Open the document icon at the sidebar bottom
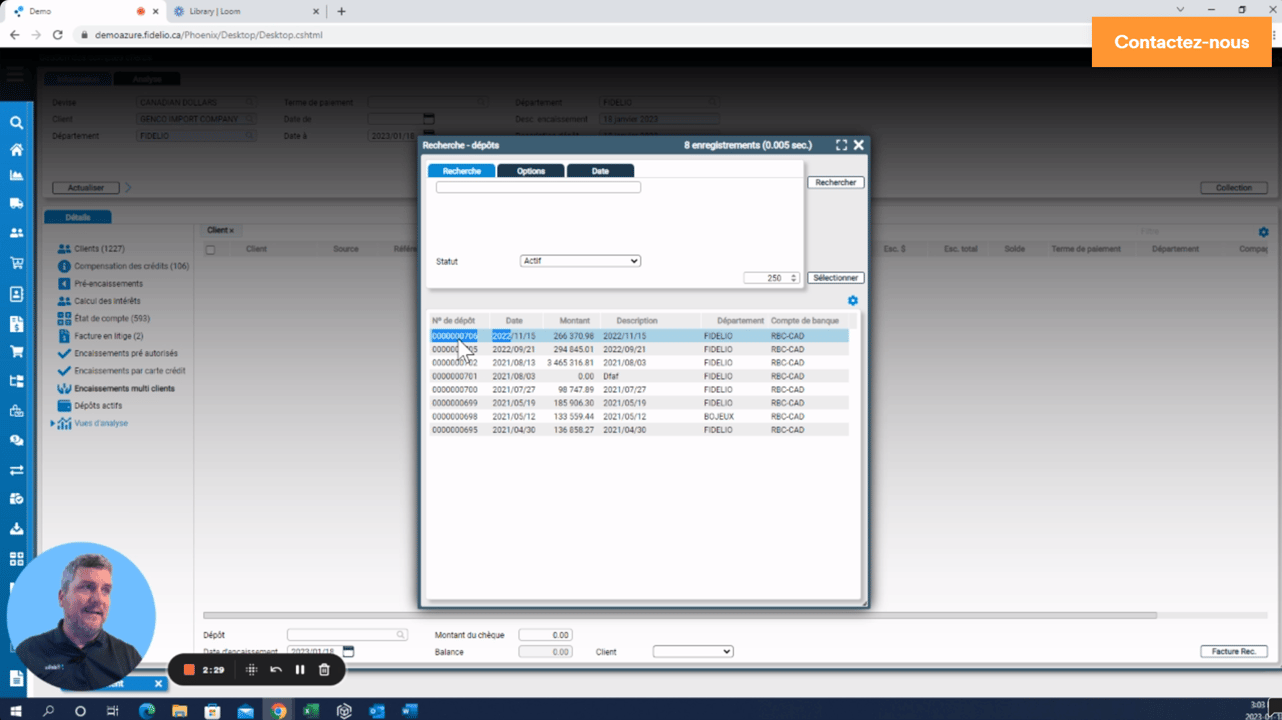The image size is (1282, 720). pos(16,678)
